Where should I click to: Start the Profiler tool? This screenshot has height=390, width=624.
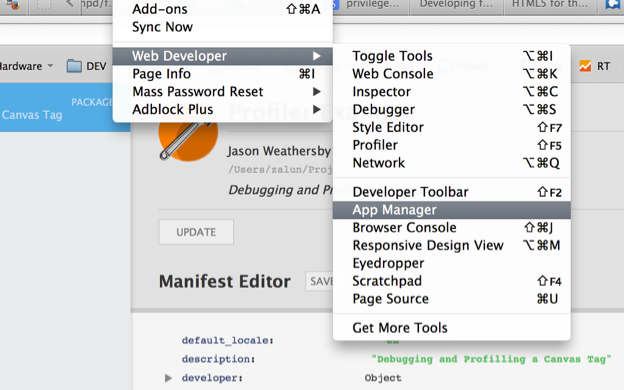[452, 145]
